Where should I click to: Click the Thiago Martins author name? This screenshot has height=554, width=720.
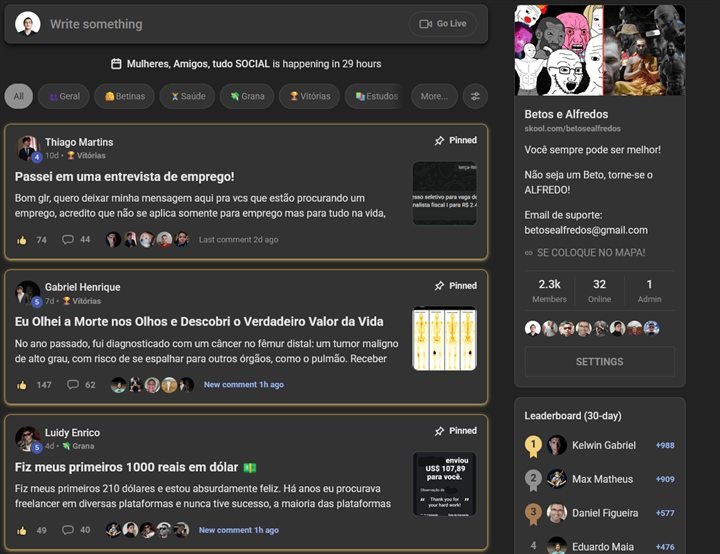tap(79, 142)
